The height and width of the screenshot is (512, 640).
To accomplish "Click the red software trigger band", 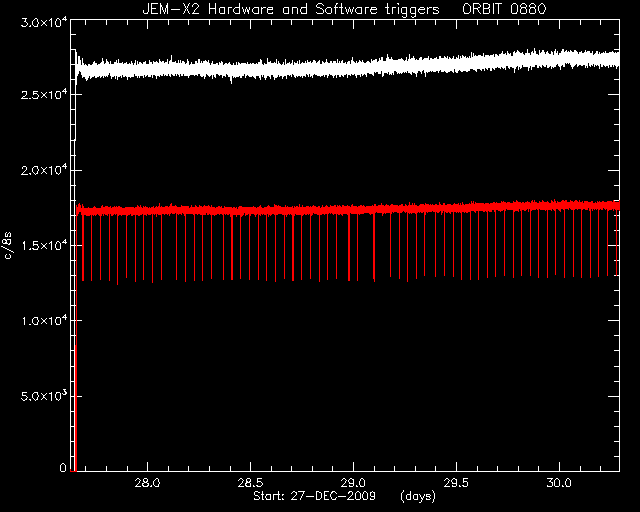I will coord(347,209).
